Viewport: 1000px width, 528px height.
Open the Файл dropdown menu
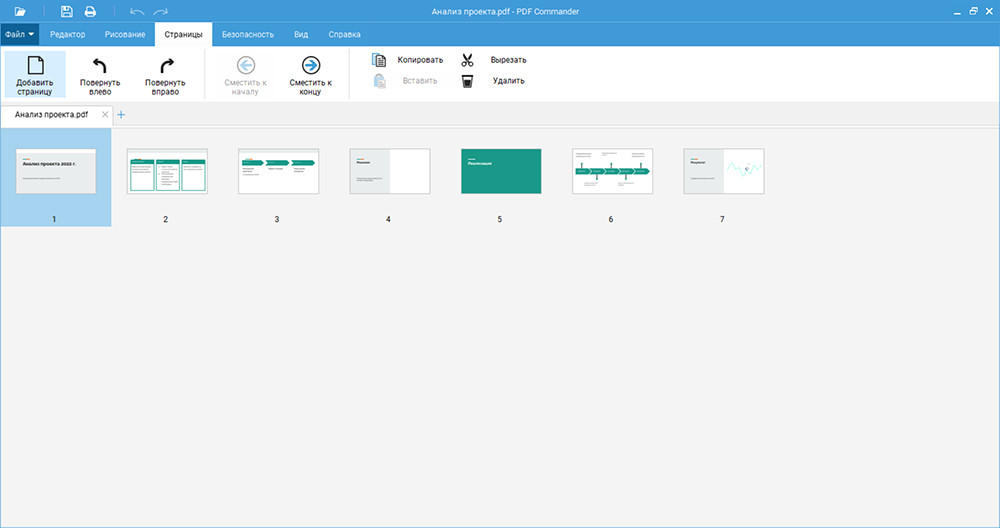[x=20, y=34]
